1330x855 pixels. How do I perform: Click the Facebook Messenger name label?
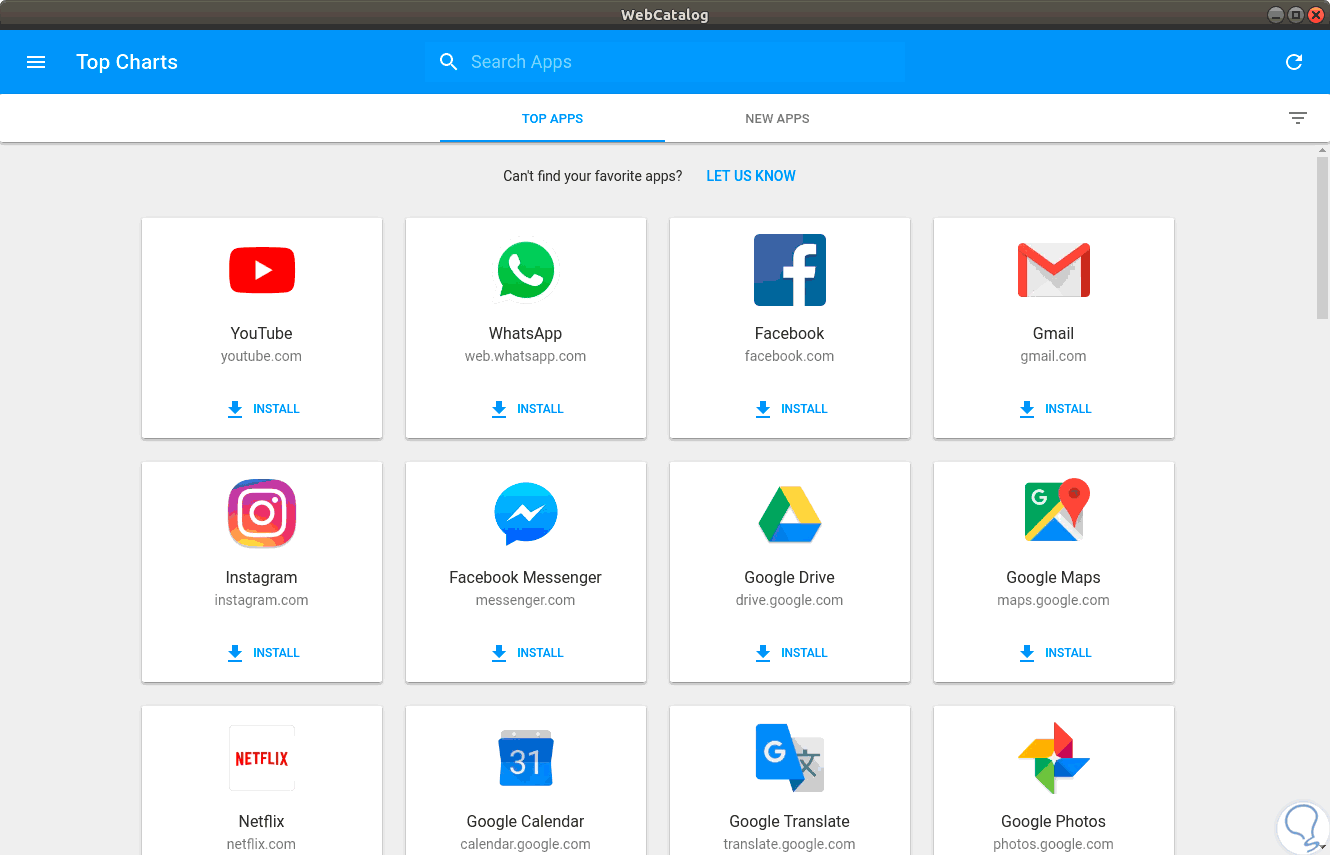pos(526,577)
